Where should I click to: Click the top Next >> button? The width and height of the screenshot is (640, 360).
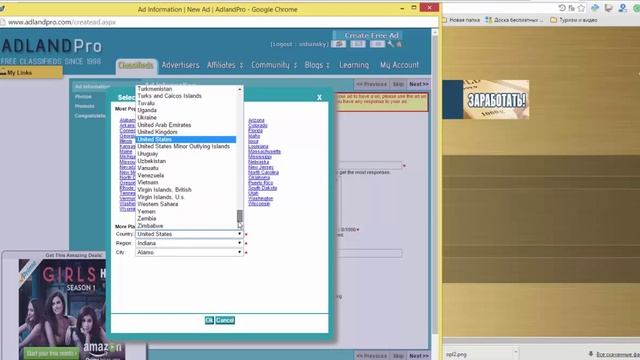(x=419, y=84)
